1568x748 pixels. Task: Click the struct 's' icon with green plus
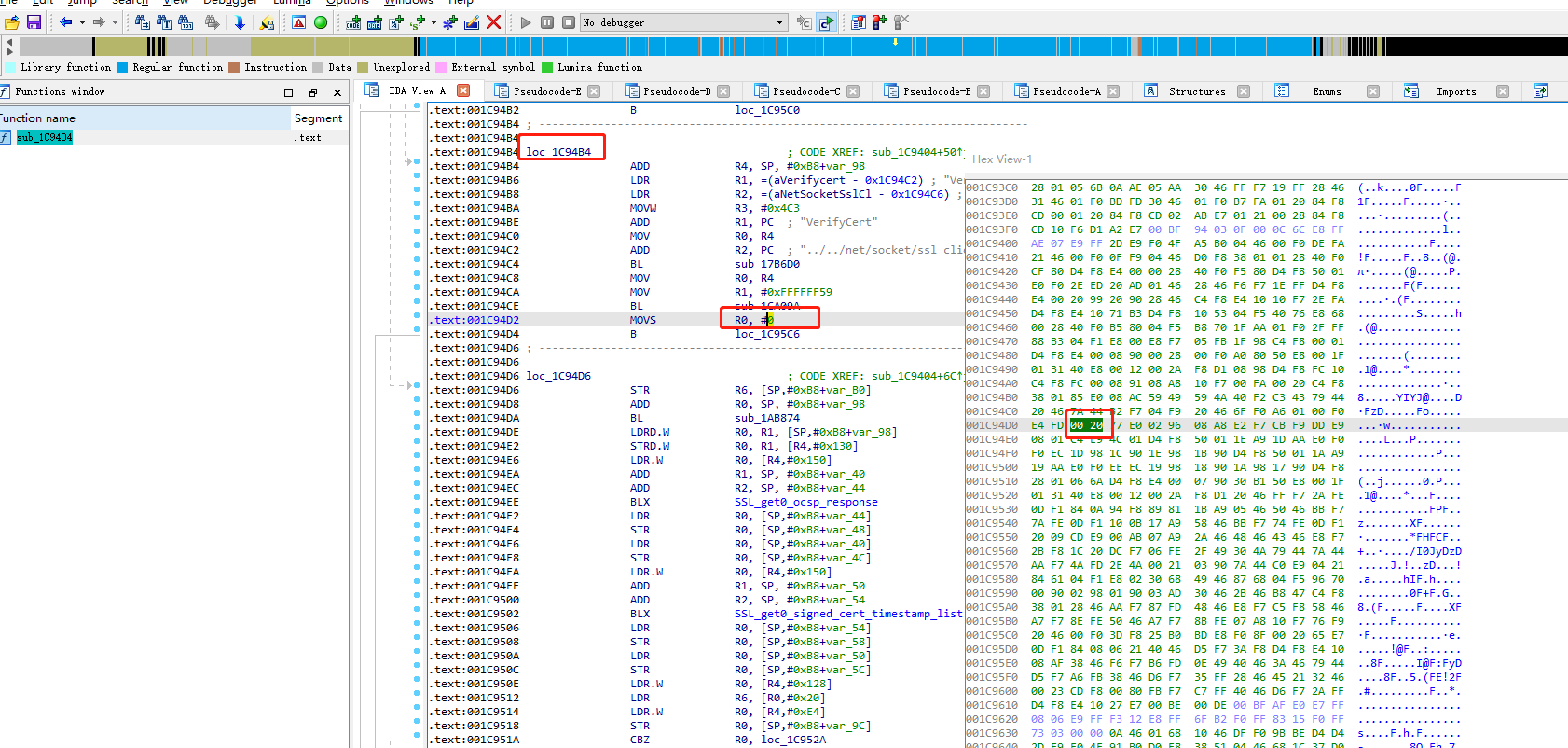click(418, 22)
